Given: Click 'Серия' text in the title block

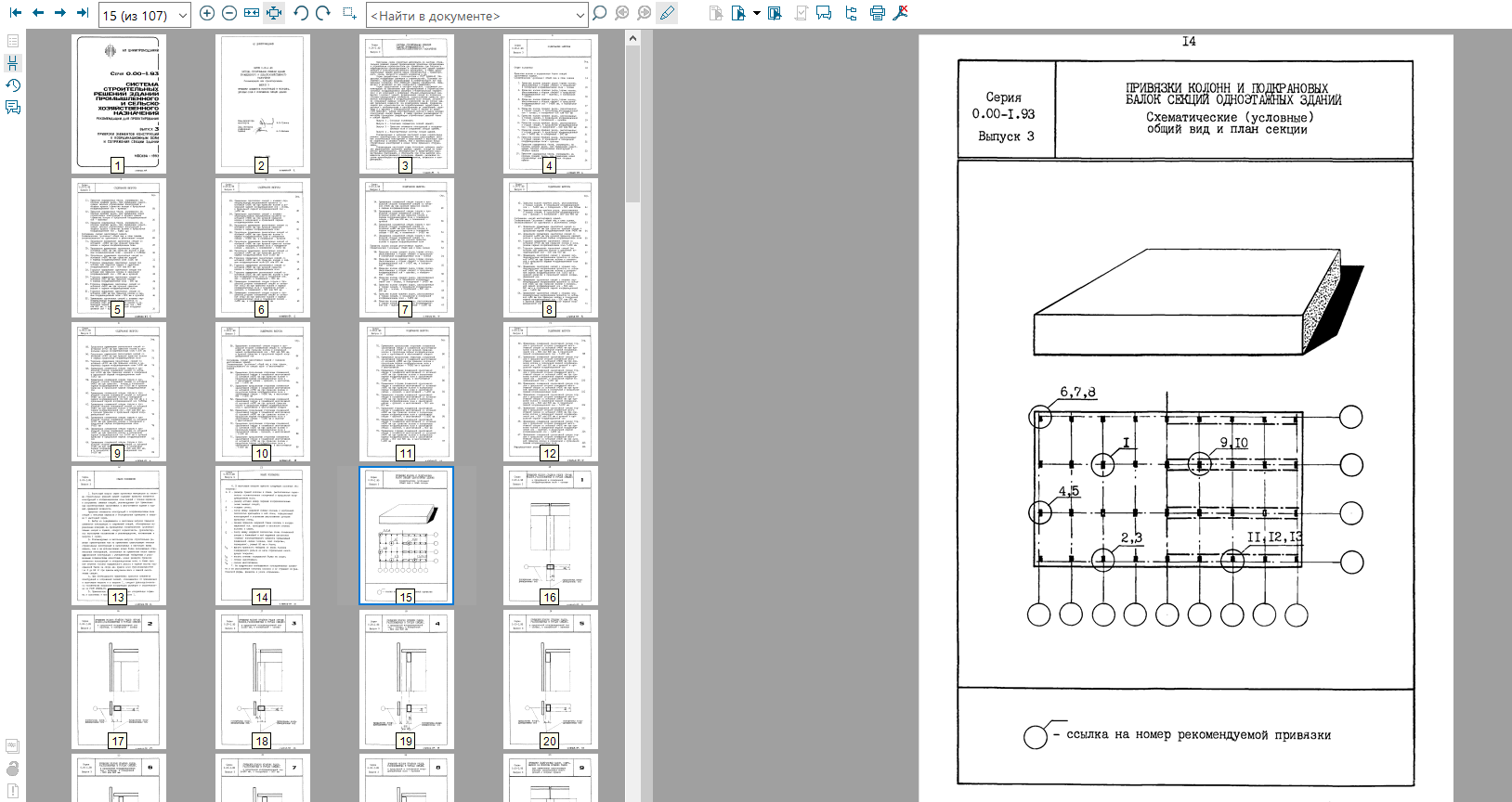Looking at the screenshot, I should point(1003,97).
